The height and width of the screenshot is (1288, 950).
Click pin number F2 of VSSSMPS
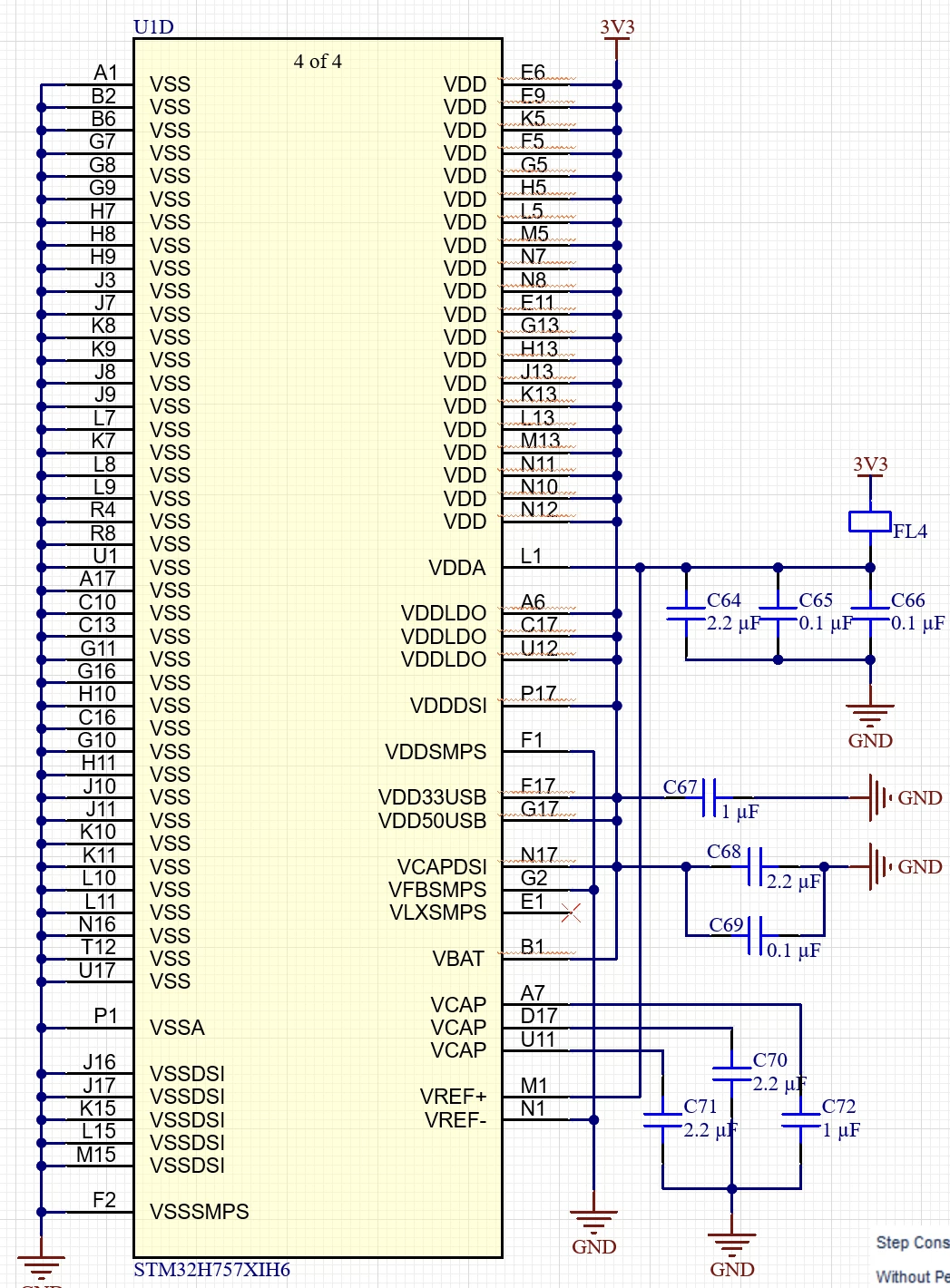tap(104, 1200)
